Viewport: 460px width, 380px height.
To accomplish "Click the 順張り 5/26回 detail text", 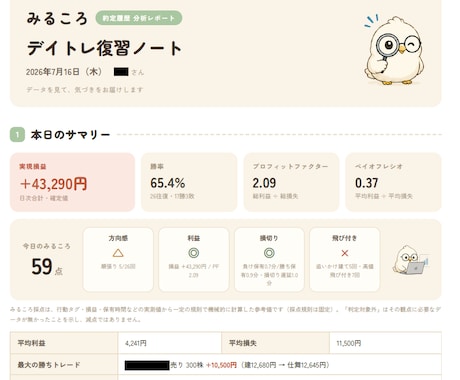I will pos(118,266).
